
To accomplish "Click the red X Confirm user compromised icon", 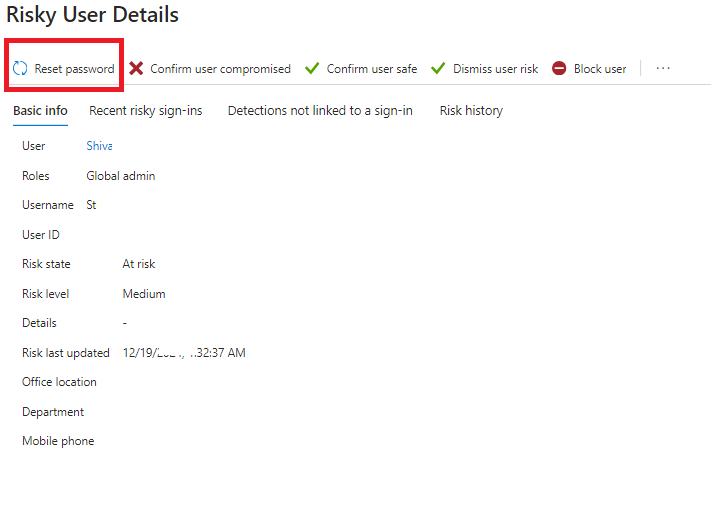I will pyautogui.click(x=136, y=68).
